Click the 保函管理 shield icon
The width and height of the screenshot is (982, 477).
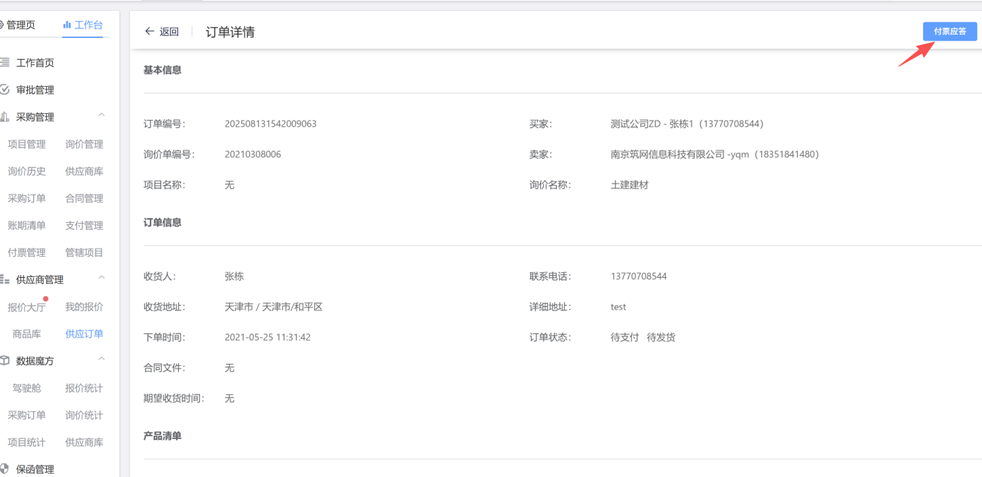tap(5, 469)
